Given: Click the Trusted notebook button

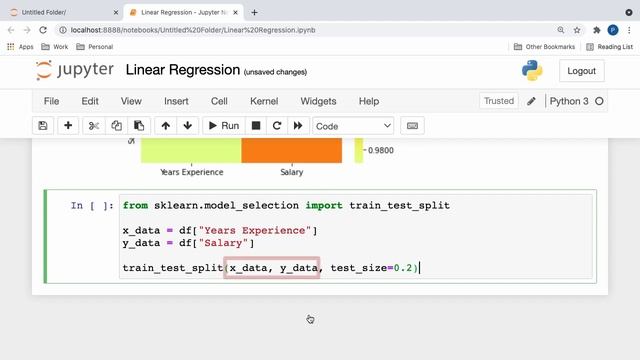Looking at the screenshot, I should [x=499, y=101].
